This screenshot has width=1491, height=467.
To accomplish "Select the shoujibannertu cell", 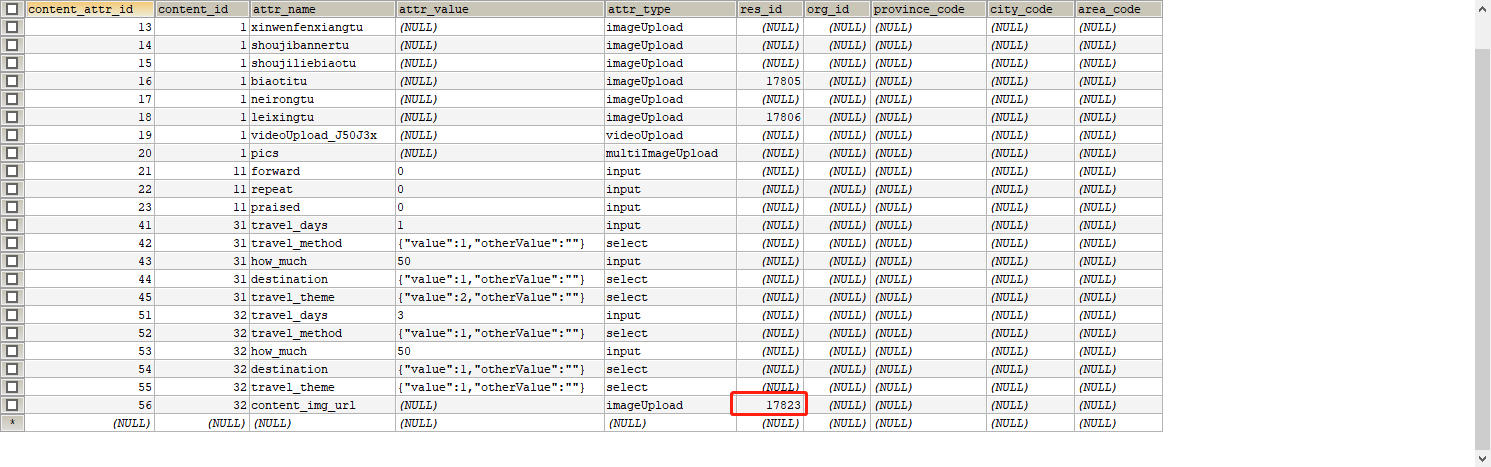I will (x=322, y=45).
